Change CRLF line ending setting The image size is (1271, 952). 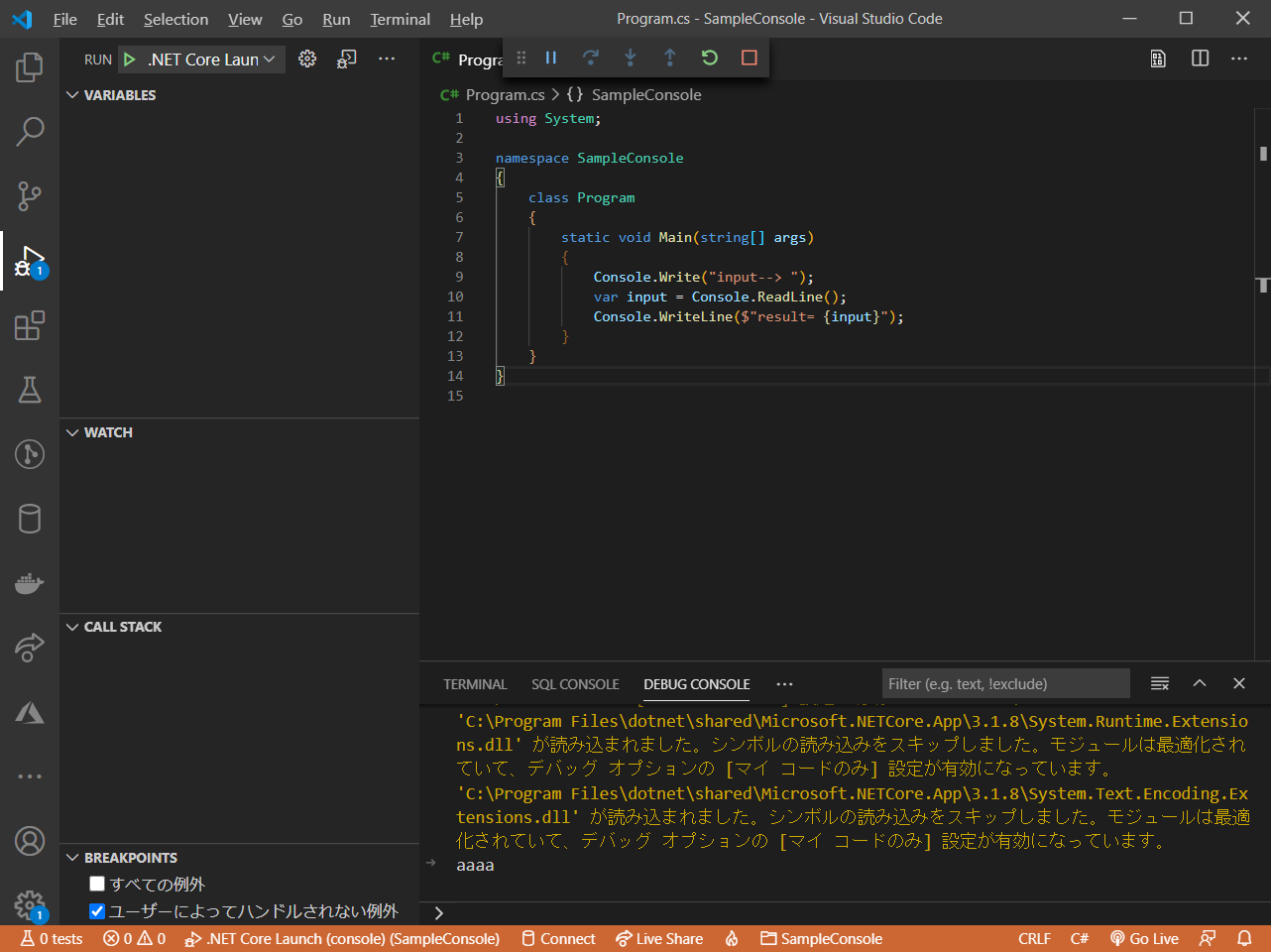coord(1034,939)
